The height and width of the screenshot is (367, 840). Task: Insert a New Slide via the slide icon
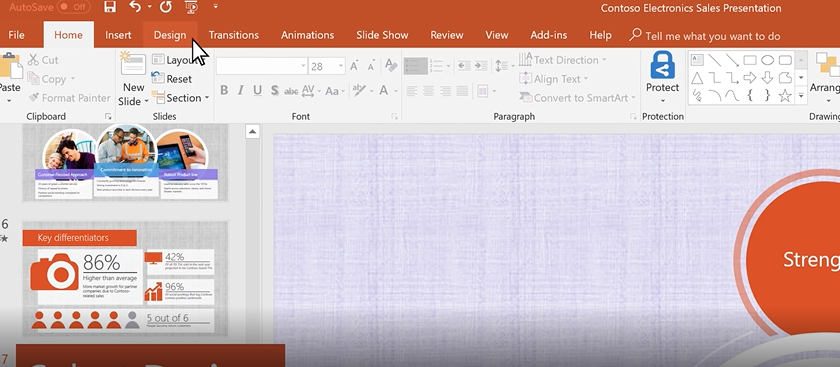pos(133,64)
